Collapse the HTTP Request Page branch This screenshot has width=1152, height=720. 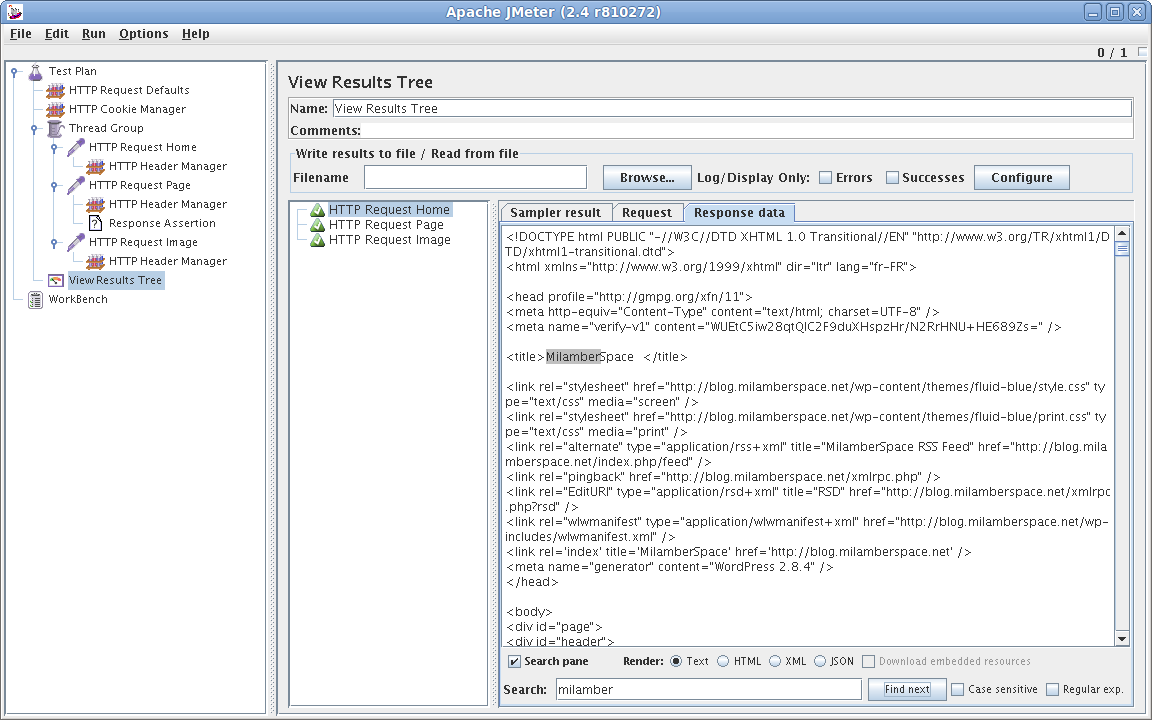coord(56,185)
